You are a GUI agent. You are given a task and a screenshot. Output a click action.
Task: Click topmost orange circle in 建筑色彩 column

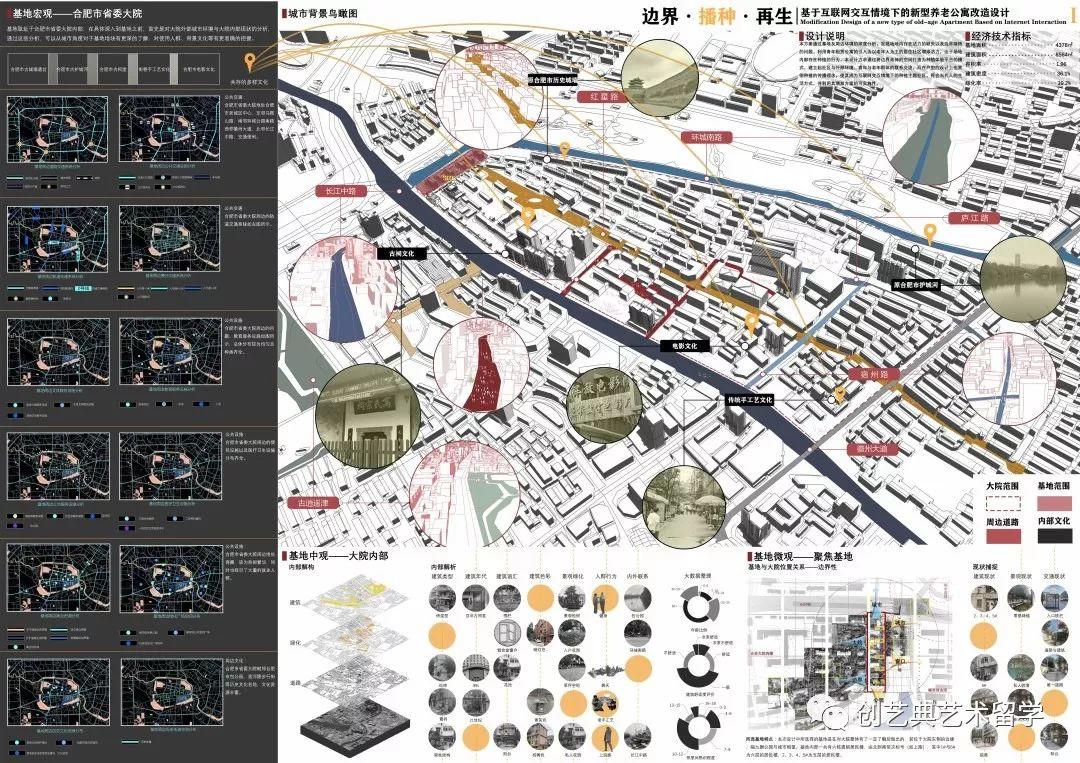tap(541, 598)
